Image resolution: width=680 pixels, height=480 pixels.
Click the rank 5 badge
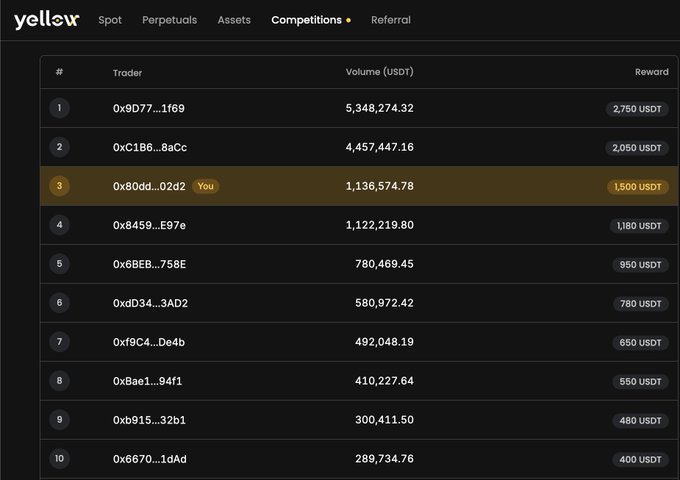point(59,264)
